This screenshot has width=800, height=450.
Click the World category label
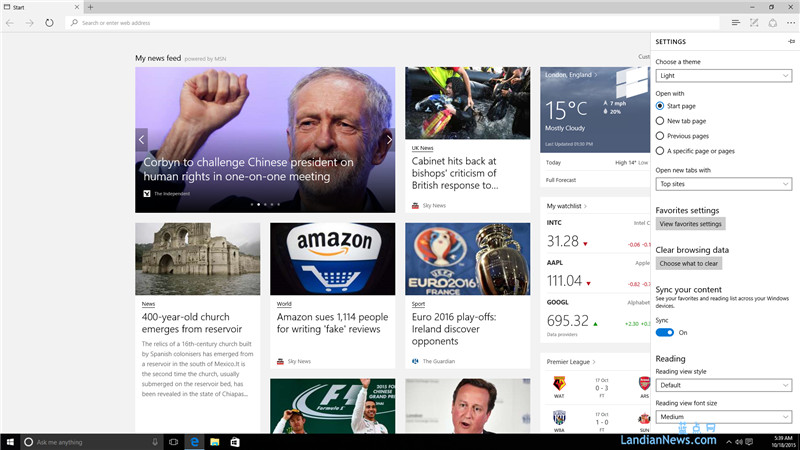[x=284, y=304]
